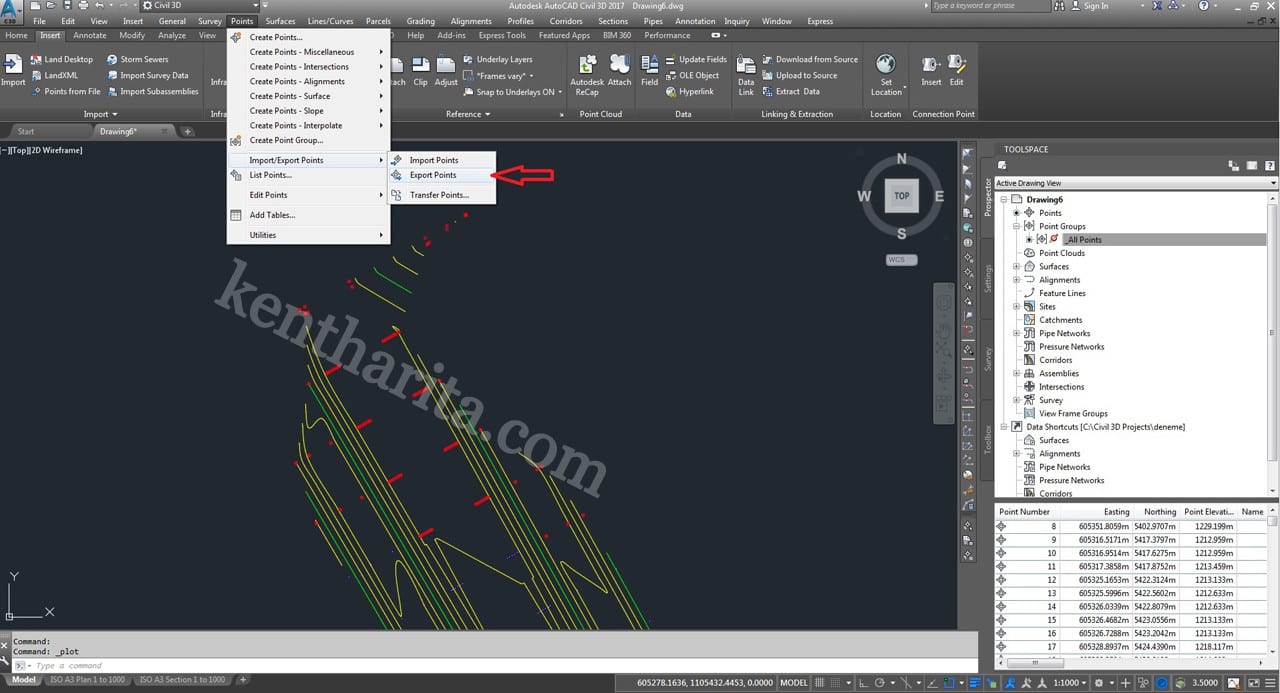Toggle Snap to Underlays ON
Viewport: 1280px width, 693px height.
(515, 92)
